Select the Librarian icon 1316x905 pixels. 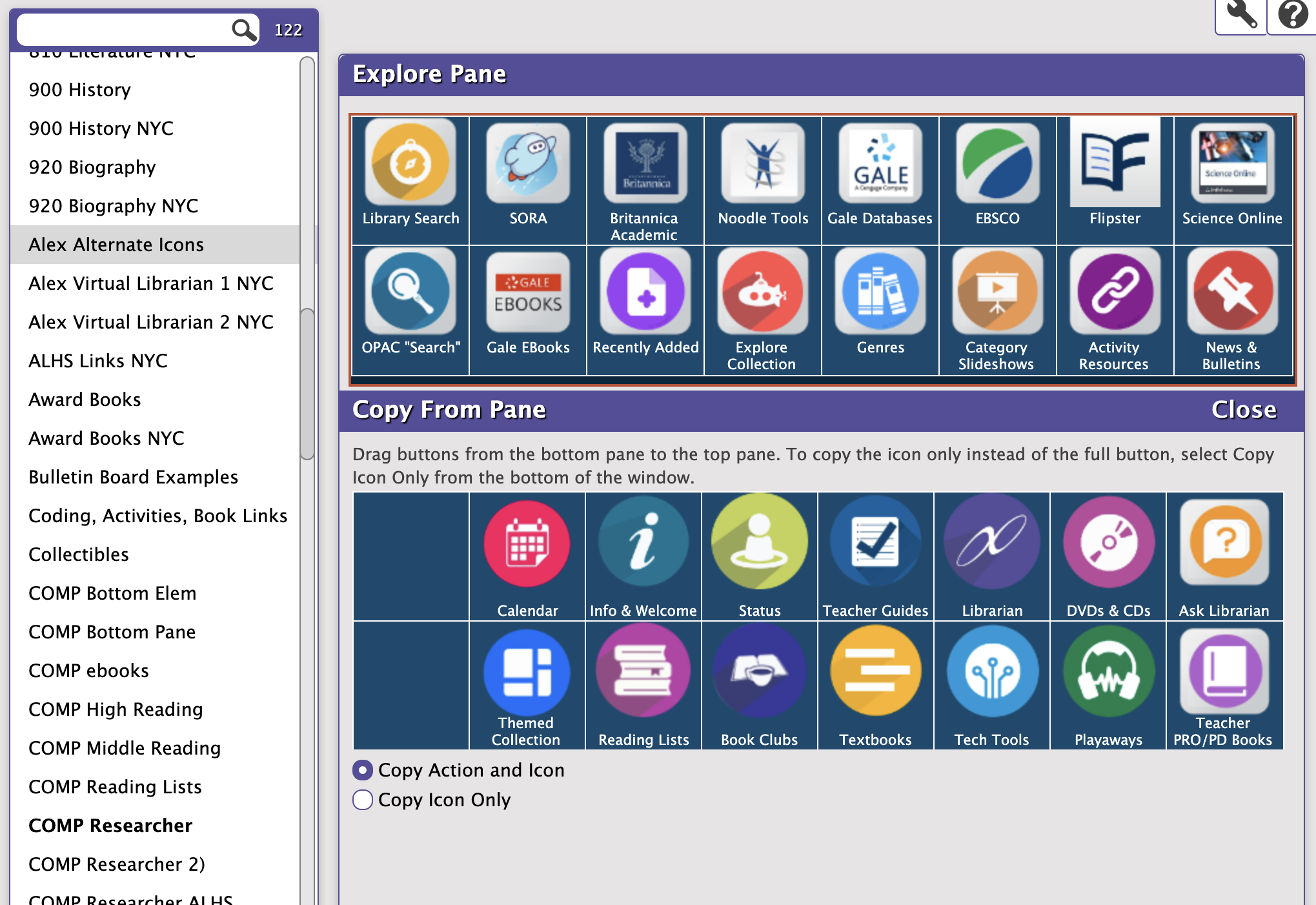click(992, 542)
